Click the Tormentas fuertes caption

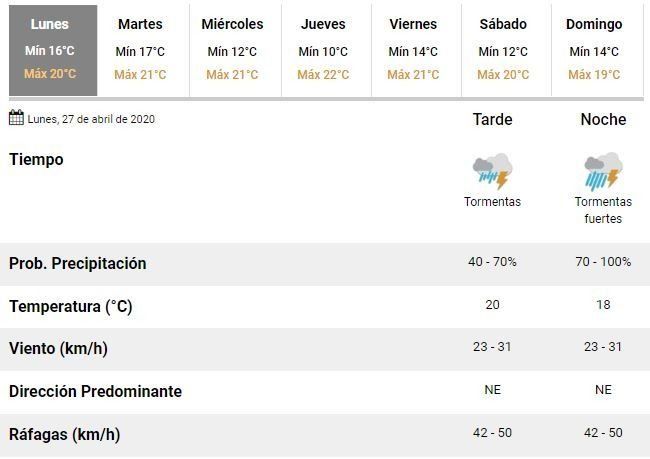[x=603, y=210]
